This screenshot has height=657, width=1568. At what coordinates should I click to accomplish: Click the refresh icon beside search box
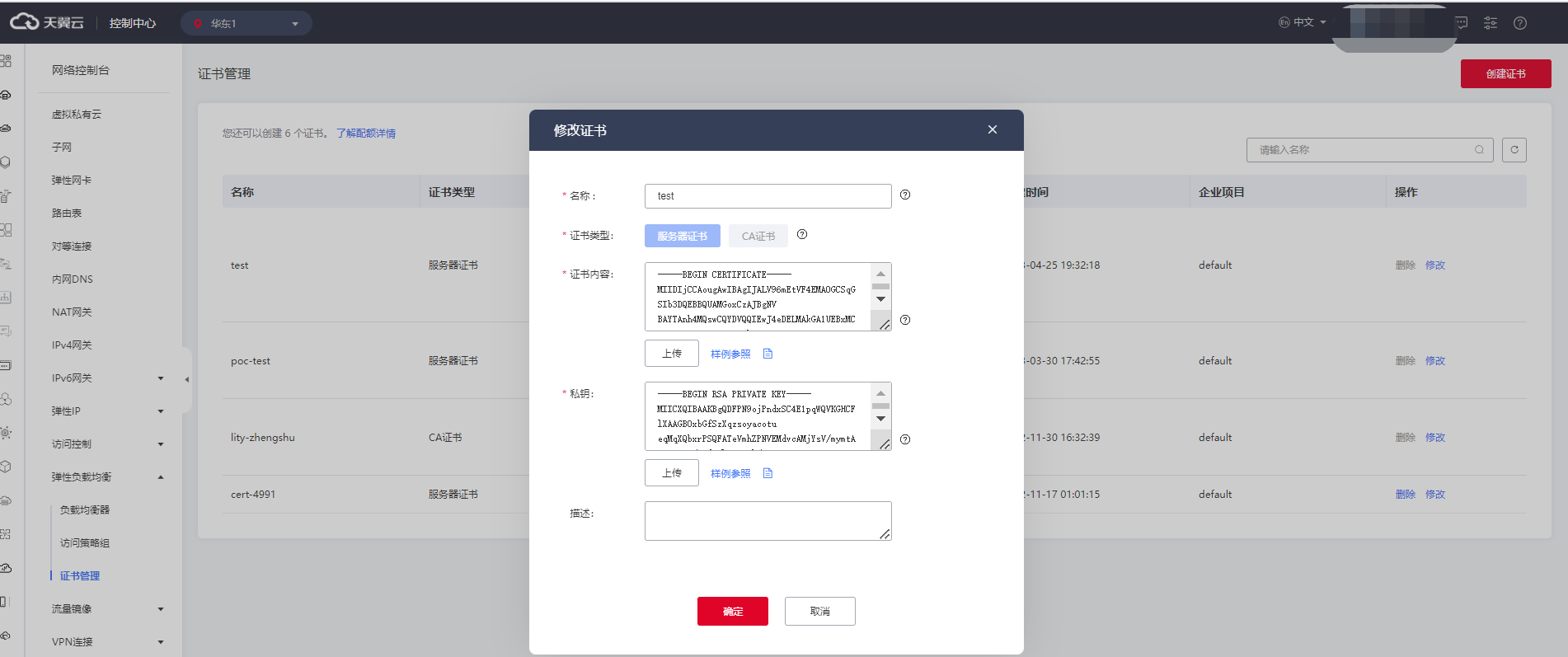pos(1514,150)
